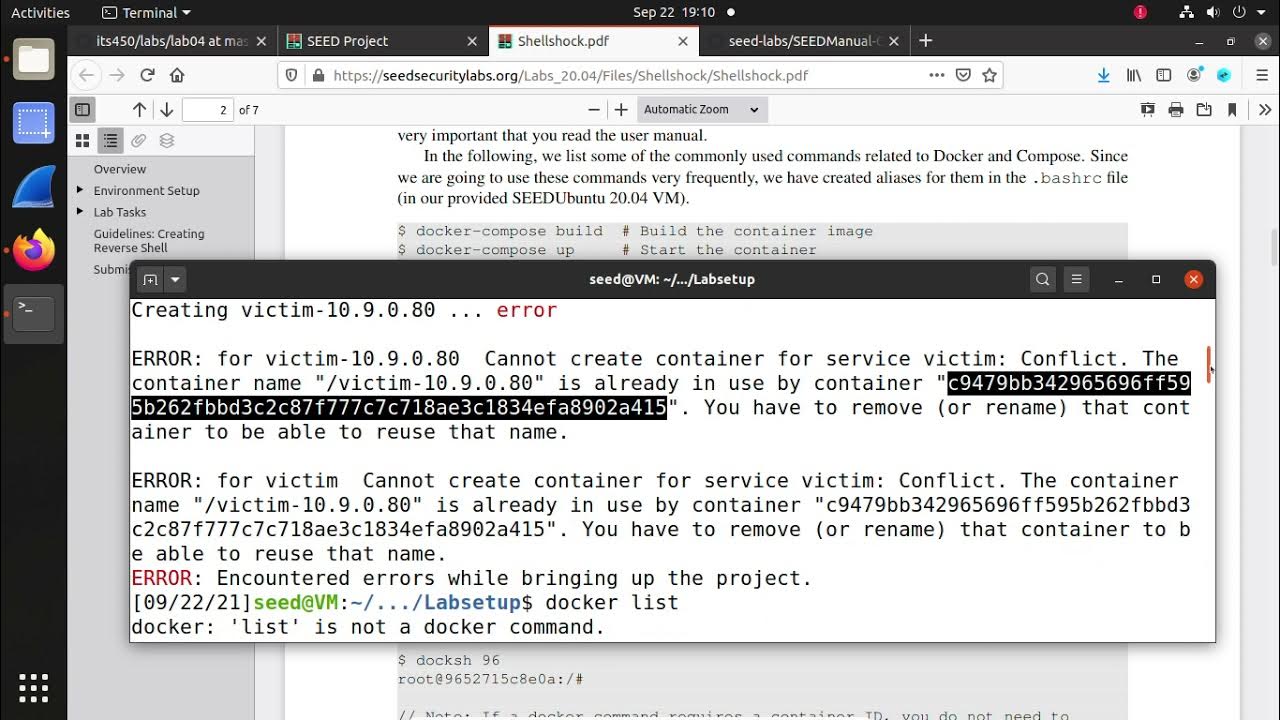This screenshot has width=1280, height=720.
Task: Open the clock calendar Sep 22 19:10
Action: [674, 13]
